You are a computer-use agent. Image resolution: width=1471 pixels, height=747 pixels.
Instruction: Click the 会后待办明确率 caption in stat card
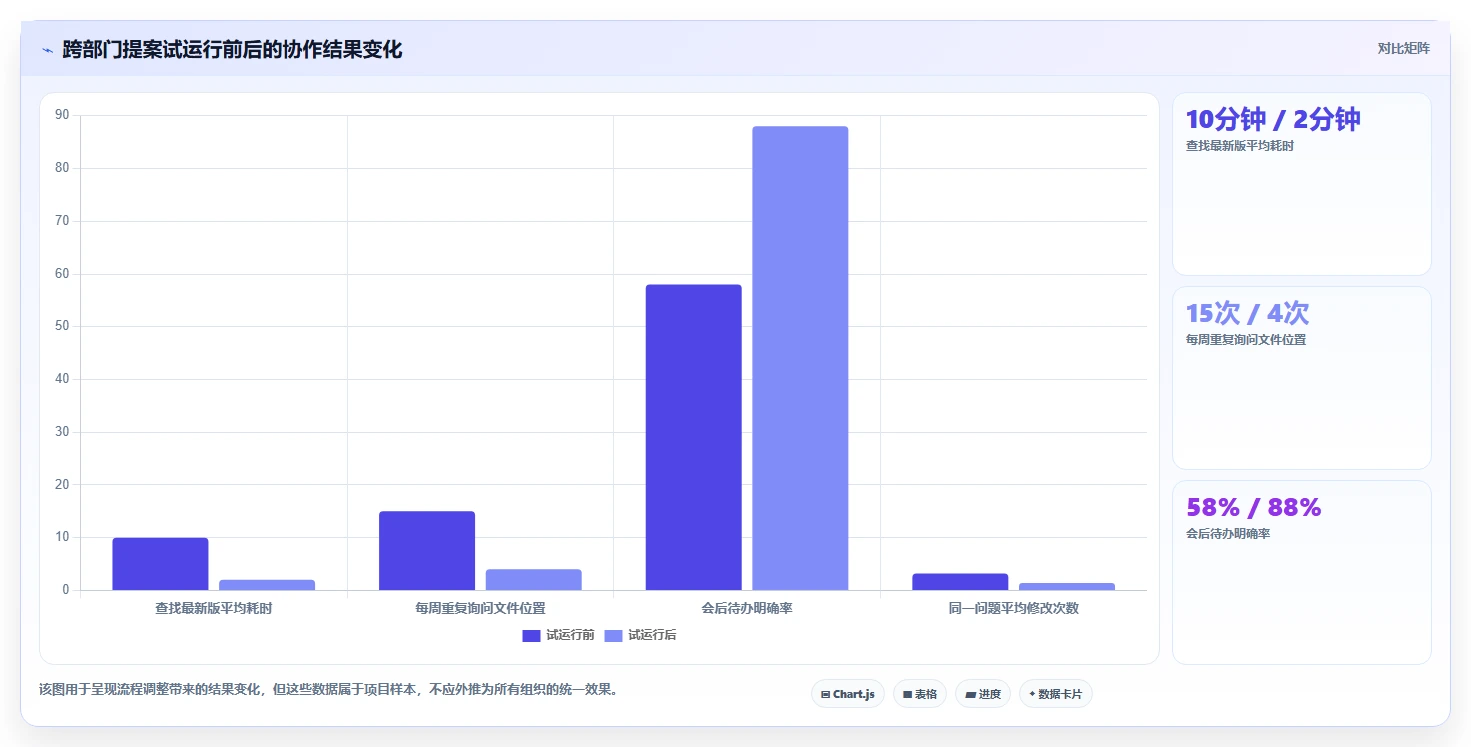(x=1228, y=534)
